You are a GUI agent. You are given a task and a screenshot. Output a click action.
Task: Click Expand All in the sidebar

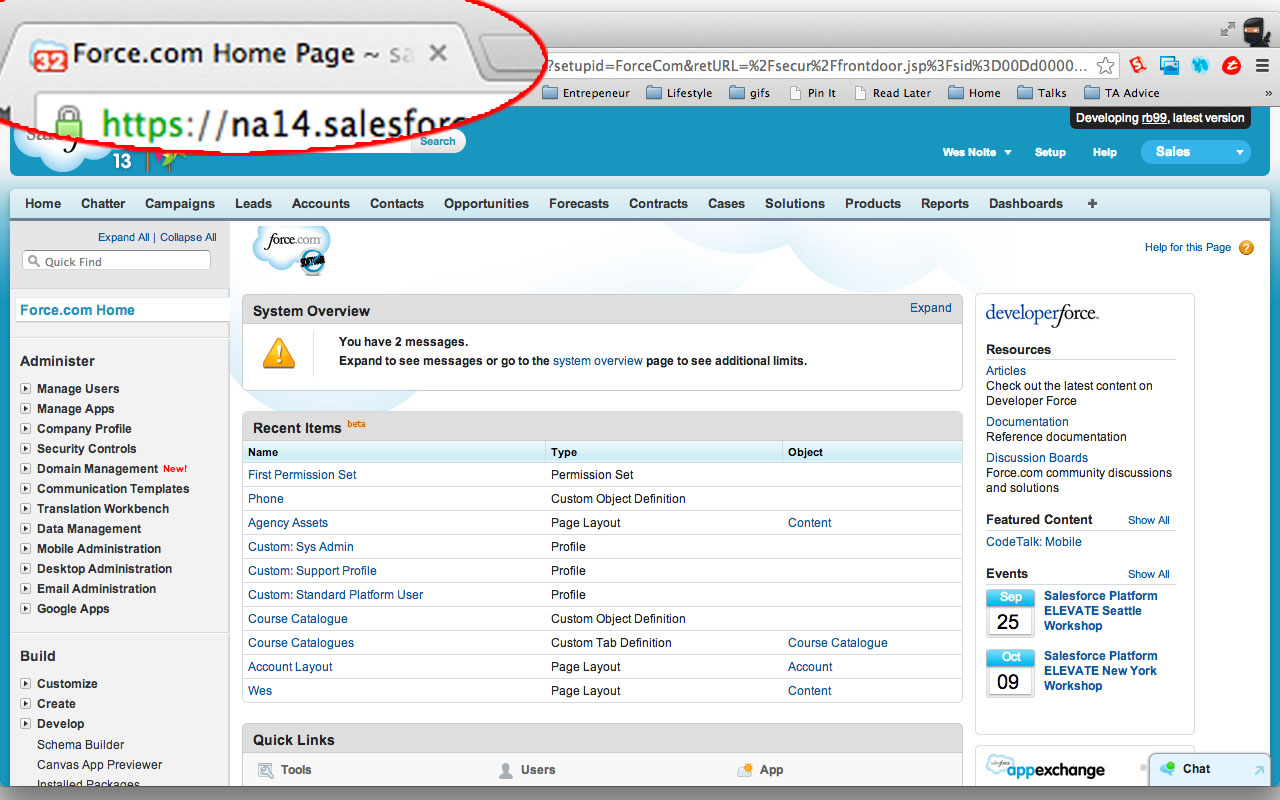point(124,237)
